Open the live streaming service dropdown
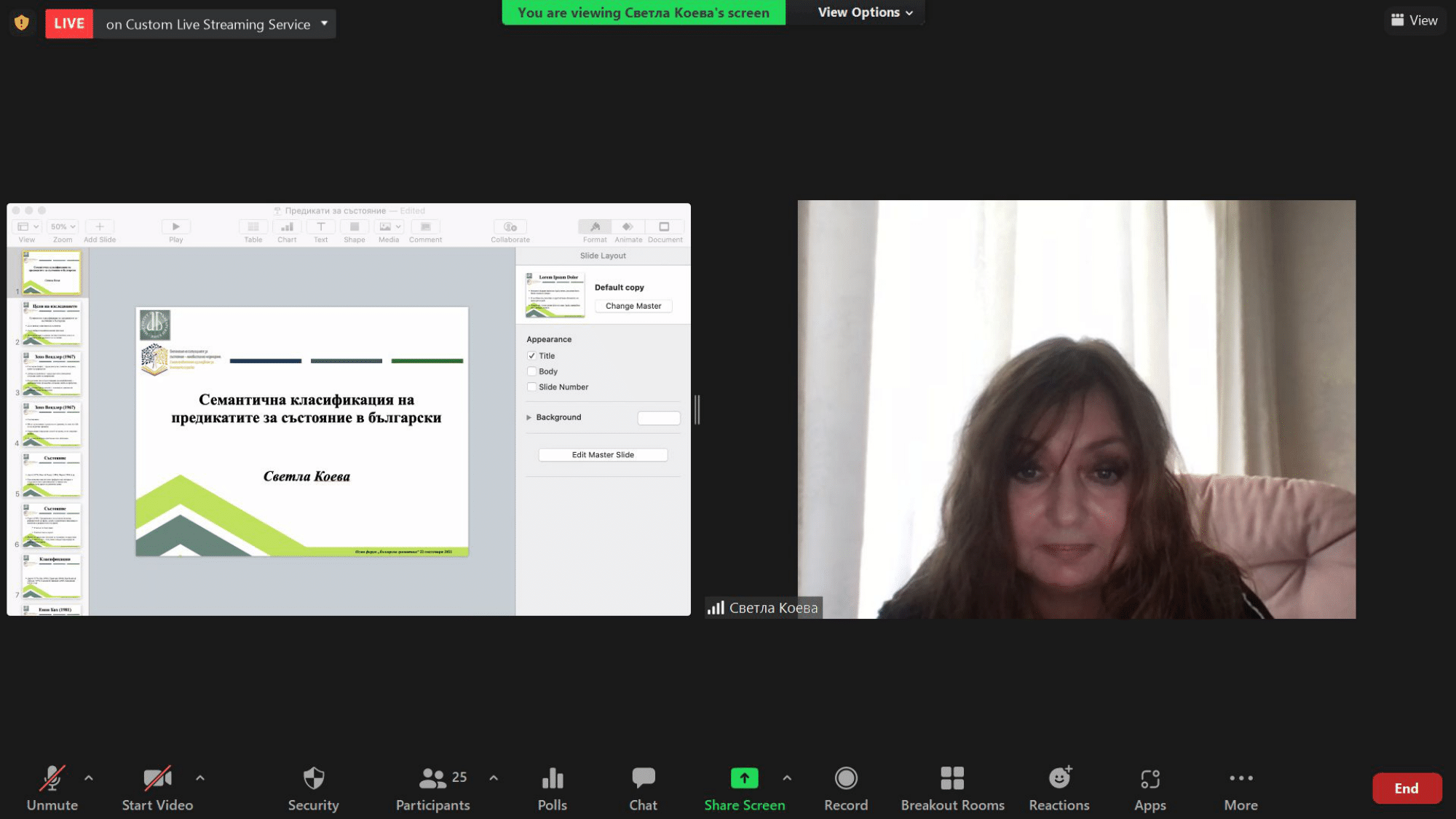Viewport: 1456px width, 819px height. (324, 23)
